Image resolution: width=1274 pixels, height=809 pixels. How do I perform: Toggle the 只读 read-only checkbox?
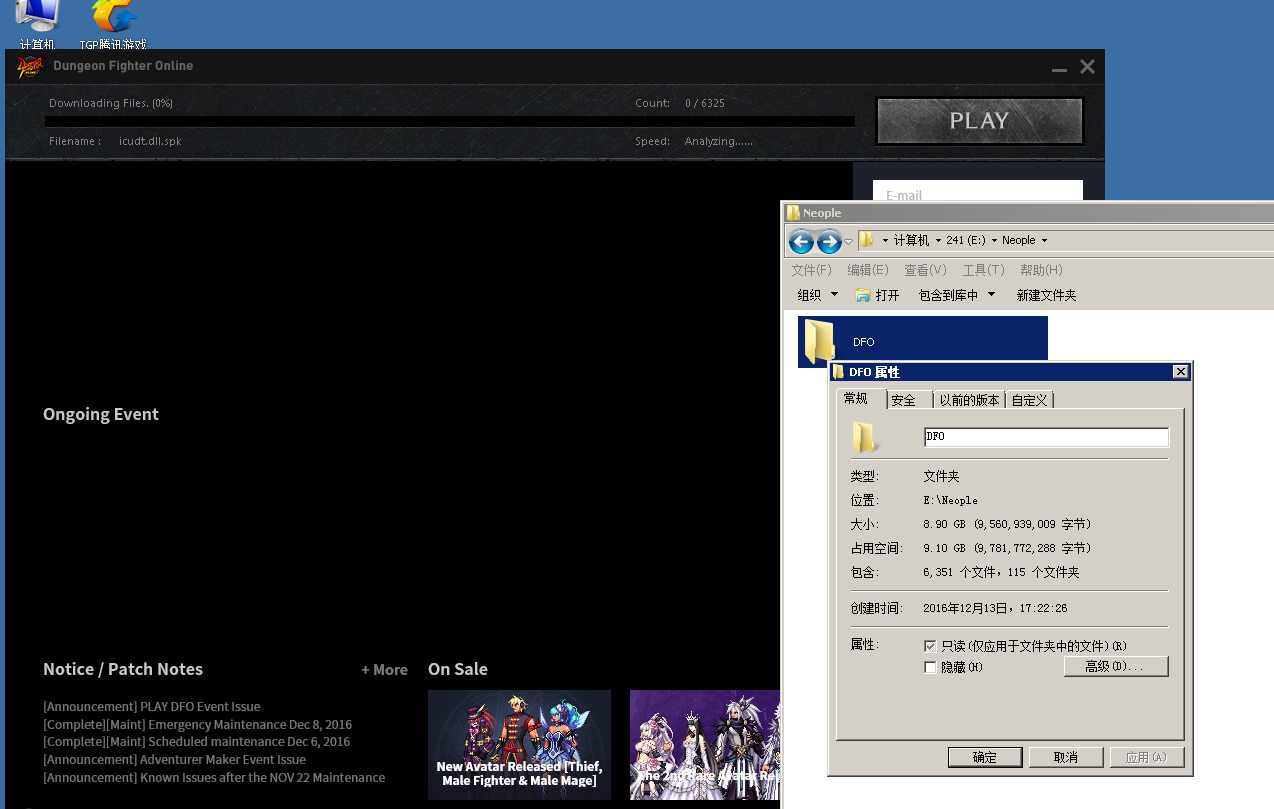click(931, 646)
